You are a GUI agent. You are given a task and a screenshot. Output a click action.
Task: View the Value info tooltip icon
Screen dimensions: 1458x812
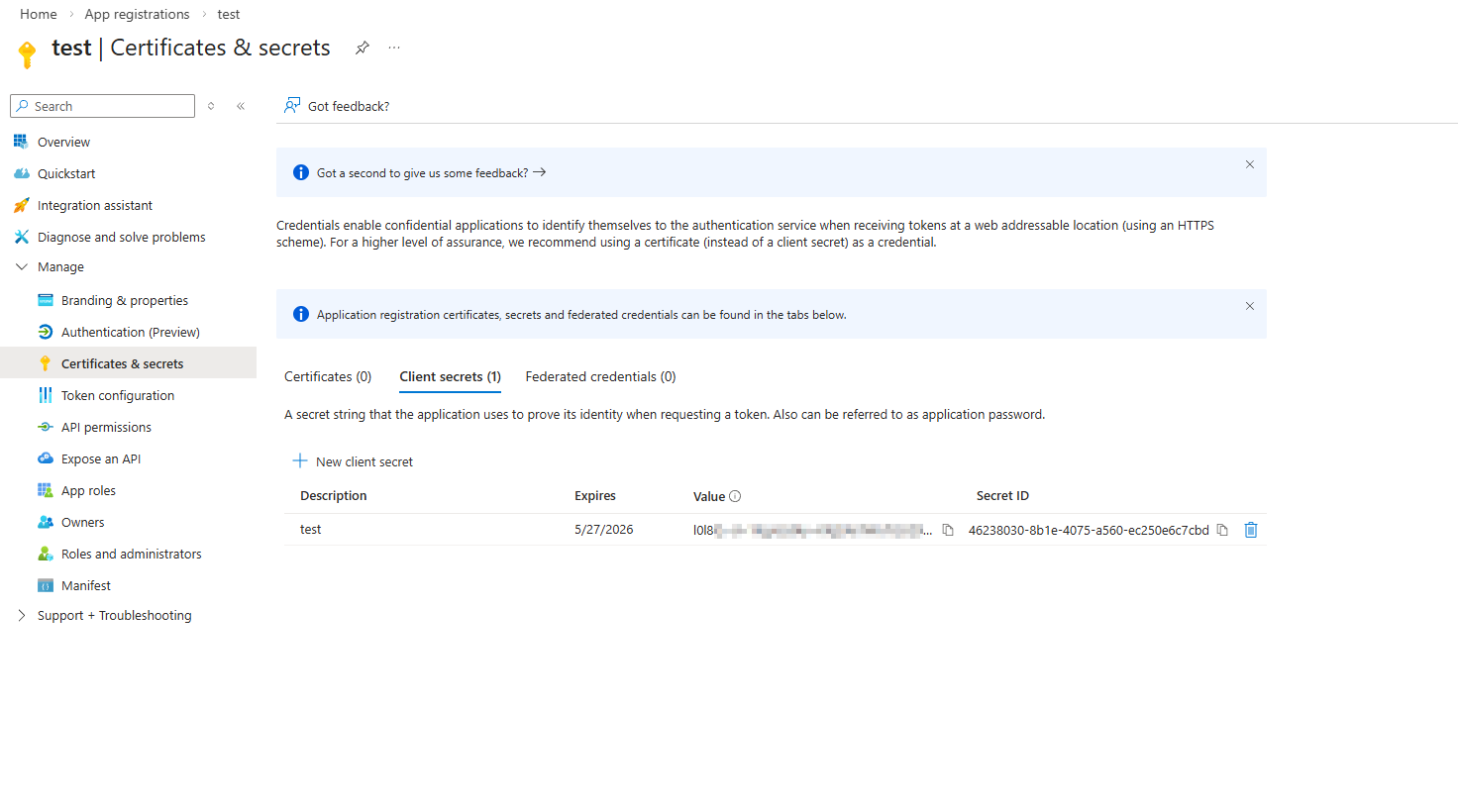(734, 495)
